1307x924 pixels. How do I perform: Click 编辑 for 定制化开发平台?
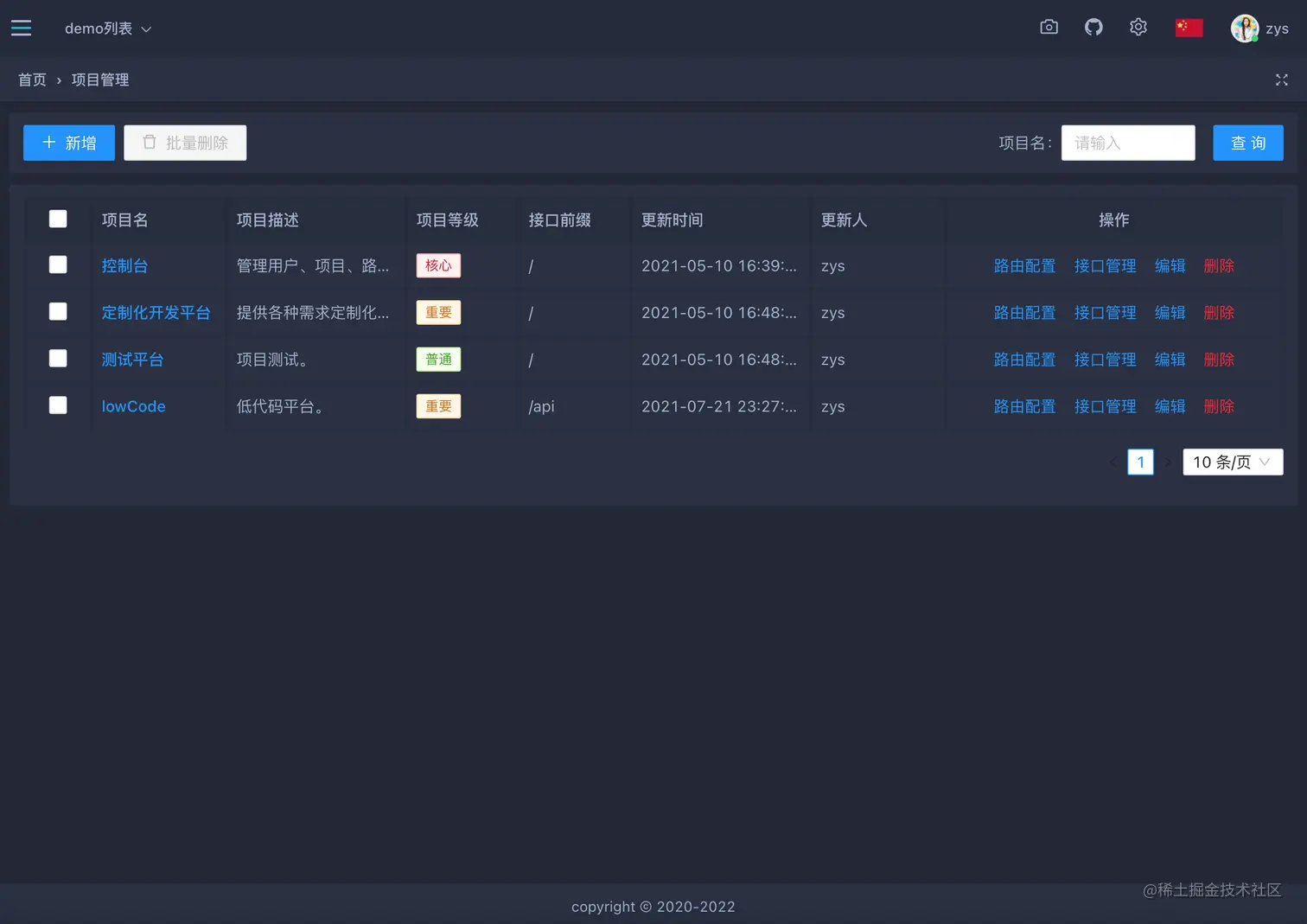(x=1170, y=313)
